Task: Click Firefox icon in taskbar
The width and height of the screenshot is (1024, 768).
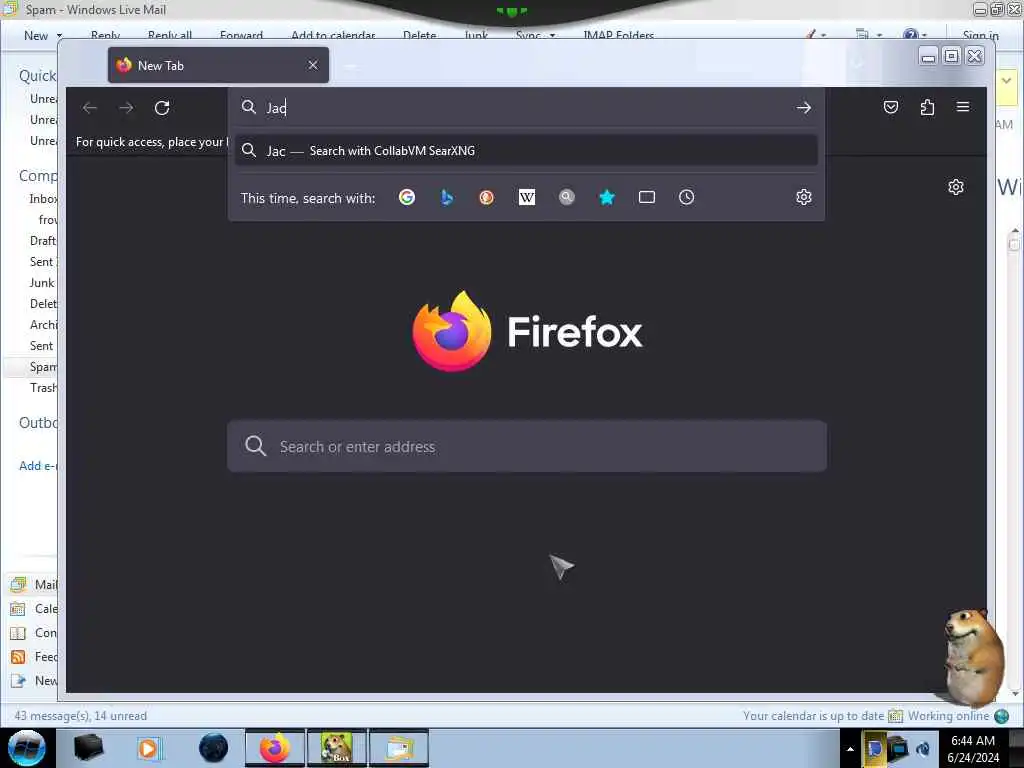Action: click(275, 748)
